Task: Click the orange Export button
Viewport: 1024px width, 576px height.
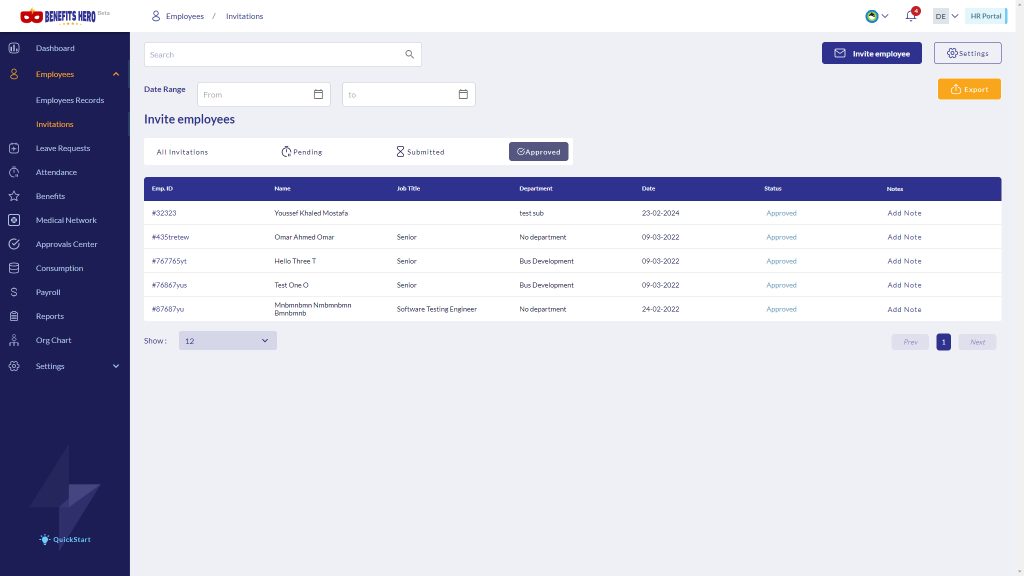Action: [969, 89]
